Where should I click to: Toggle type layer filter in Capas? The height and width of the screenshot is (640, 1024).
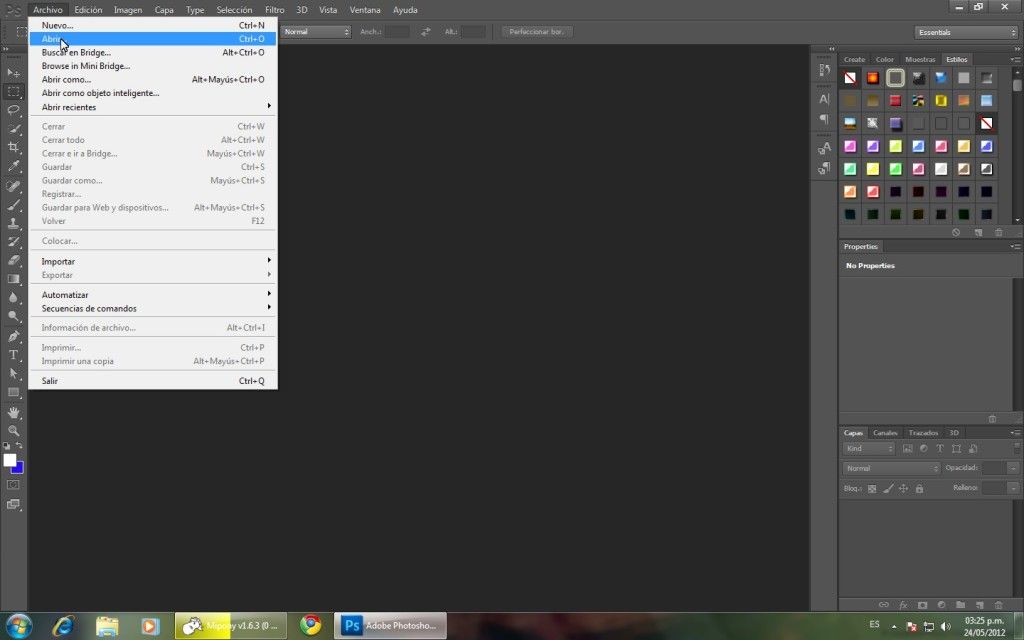[x=940, y=449]
